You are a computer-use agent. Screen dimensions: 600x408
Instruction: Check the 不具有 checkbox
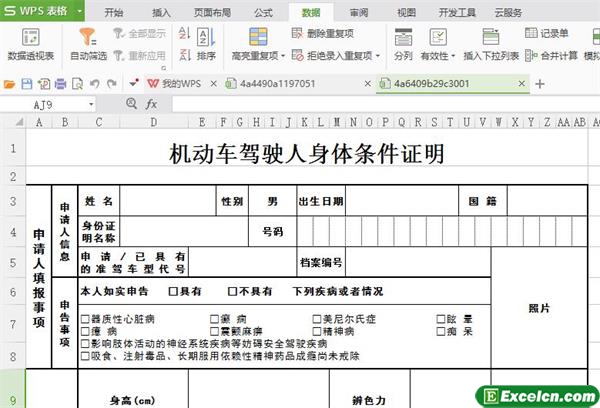[232, 292]
